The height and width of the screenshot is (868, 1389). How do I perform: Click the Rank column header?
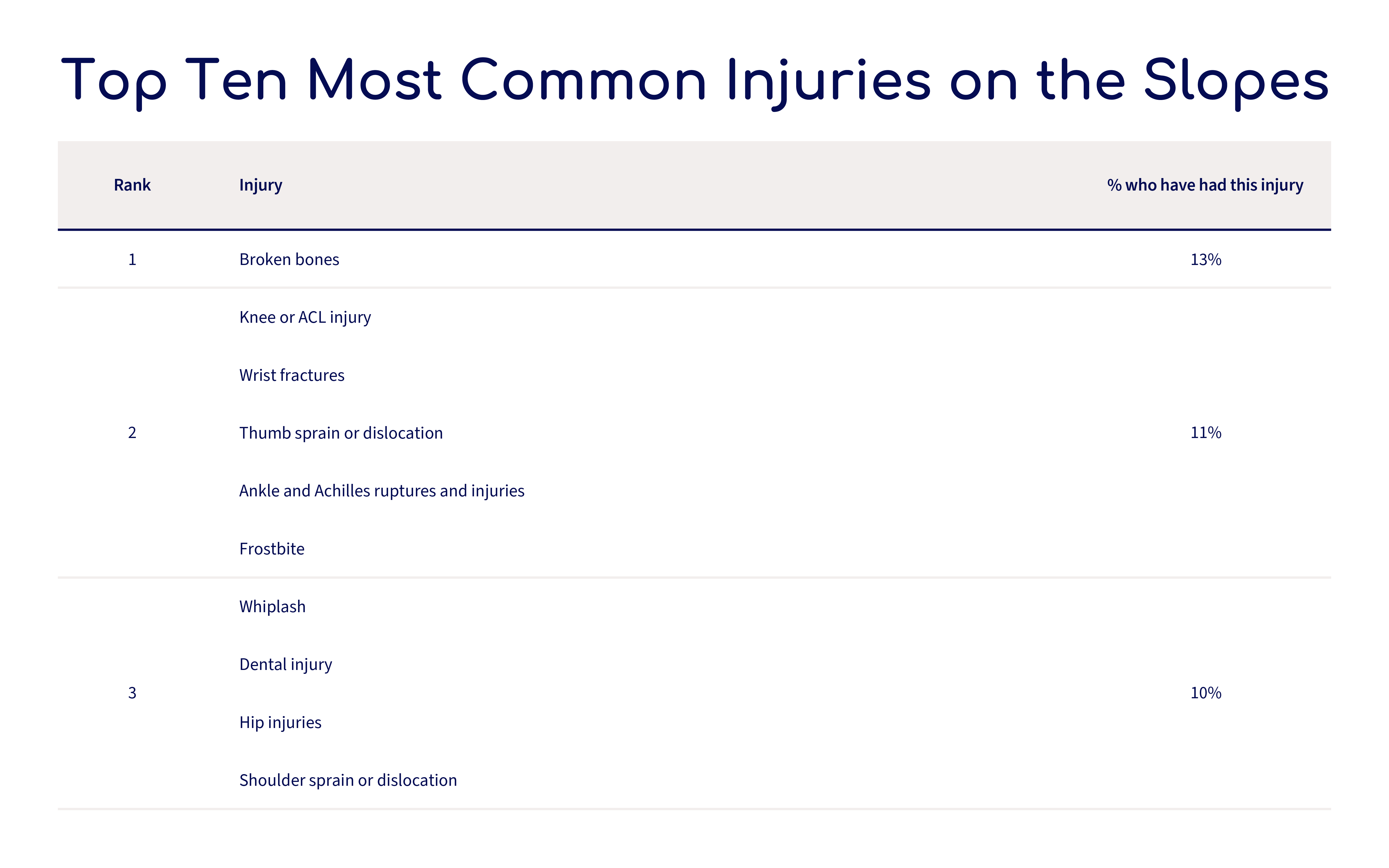point(132,185)
